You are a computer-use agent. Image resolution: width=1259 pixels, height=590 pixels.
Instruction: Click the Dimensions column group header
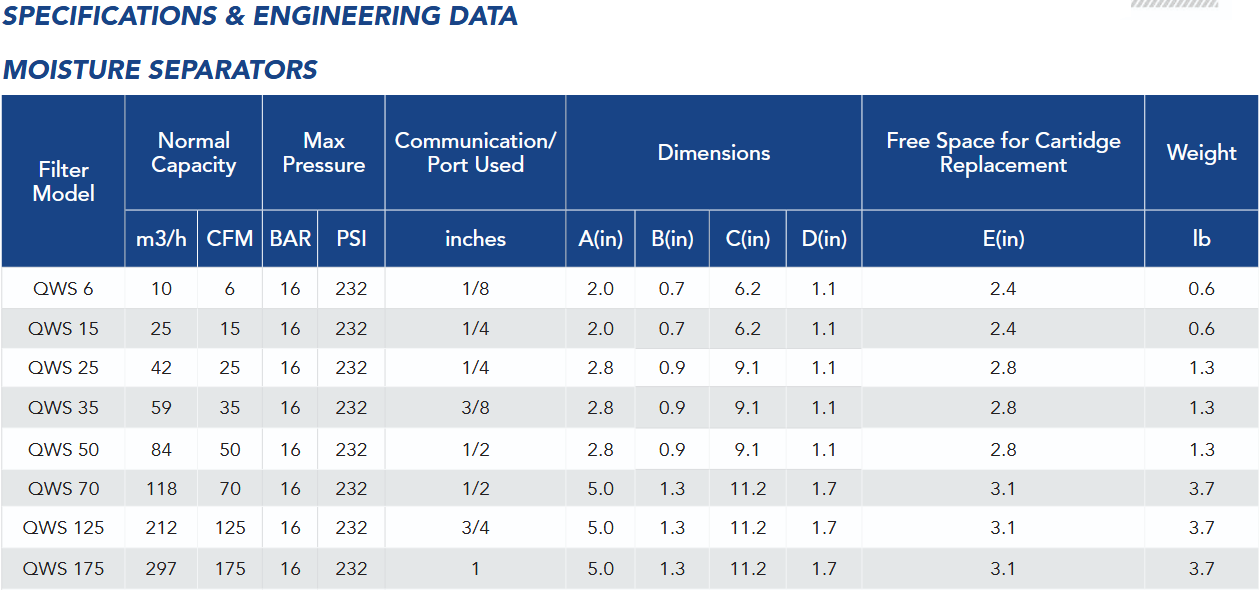tap(713, 153)
